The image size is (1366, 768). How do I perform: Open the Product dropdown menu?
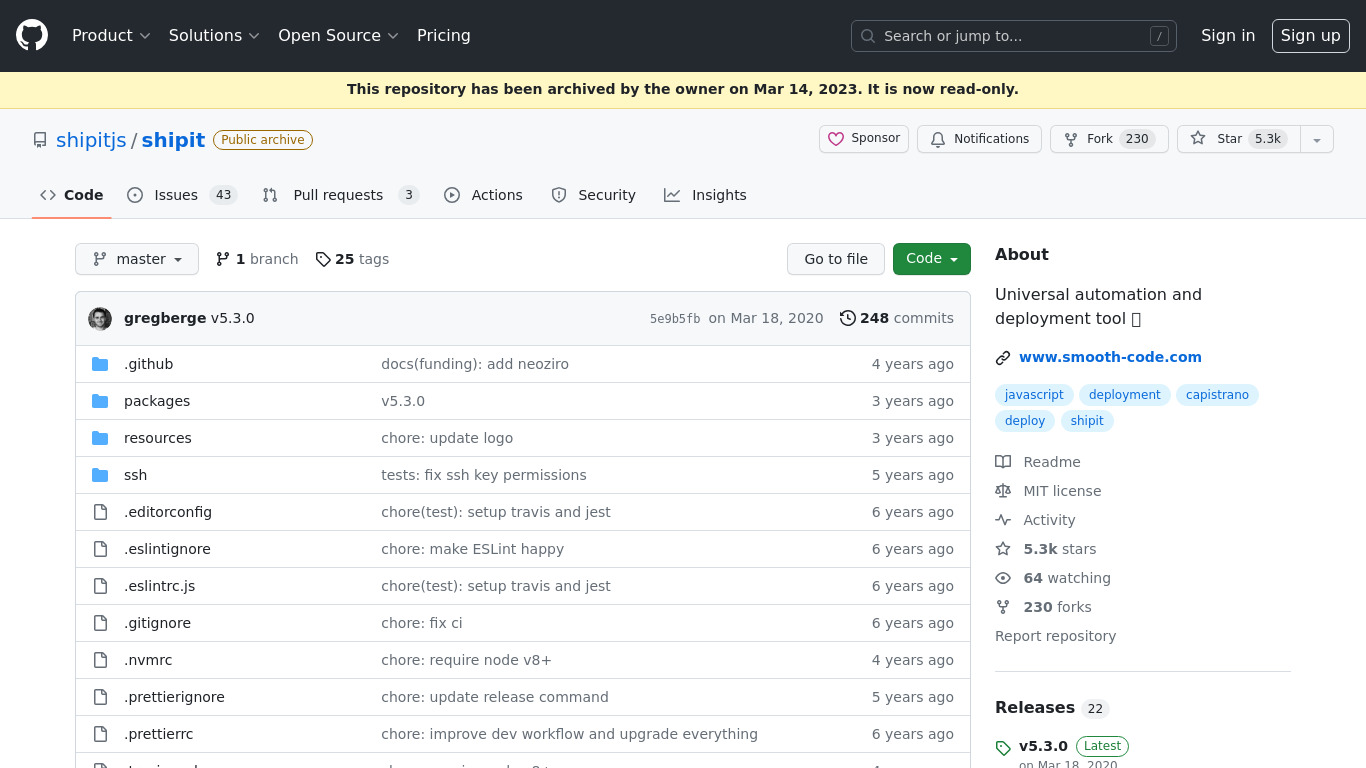[x=111, y=35]
